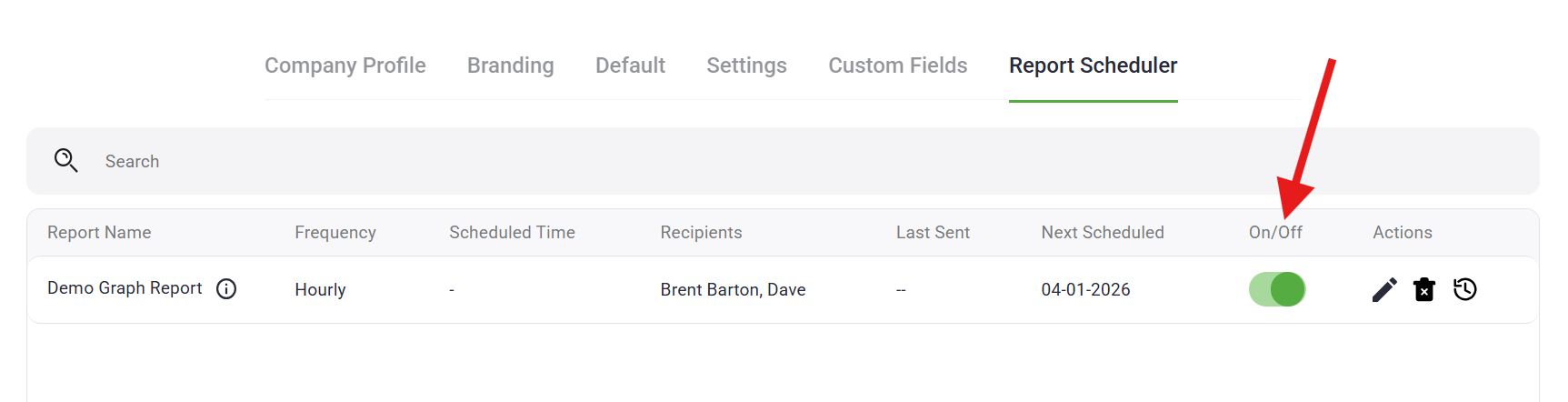Open the report history clock icon
Viewport: 1568px width, 402px height.
[1464, 289]
